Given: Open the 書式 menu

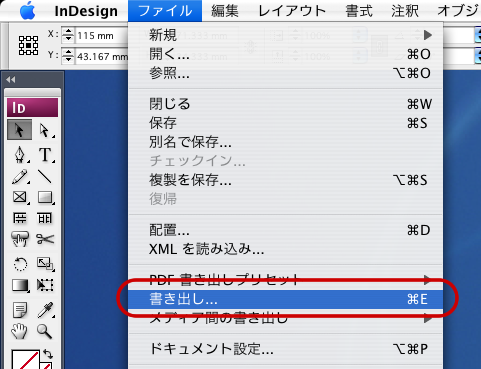Looking at the screenshot, I should (359, 11).
